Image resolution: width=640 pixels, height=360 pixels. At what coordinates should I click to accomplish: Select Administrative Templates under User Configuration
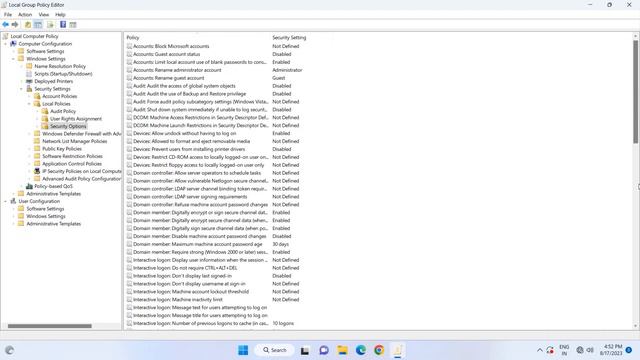[53, 224]
